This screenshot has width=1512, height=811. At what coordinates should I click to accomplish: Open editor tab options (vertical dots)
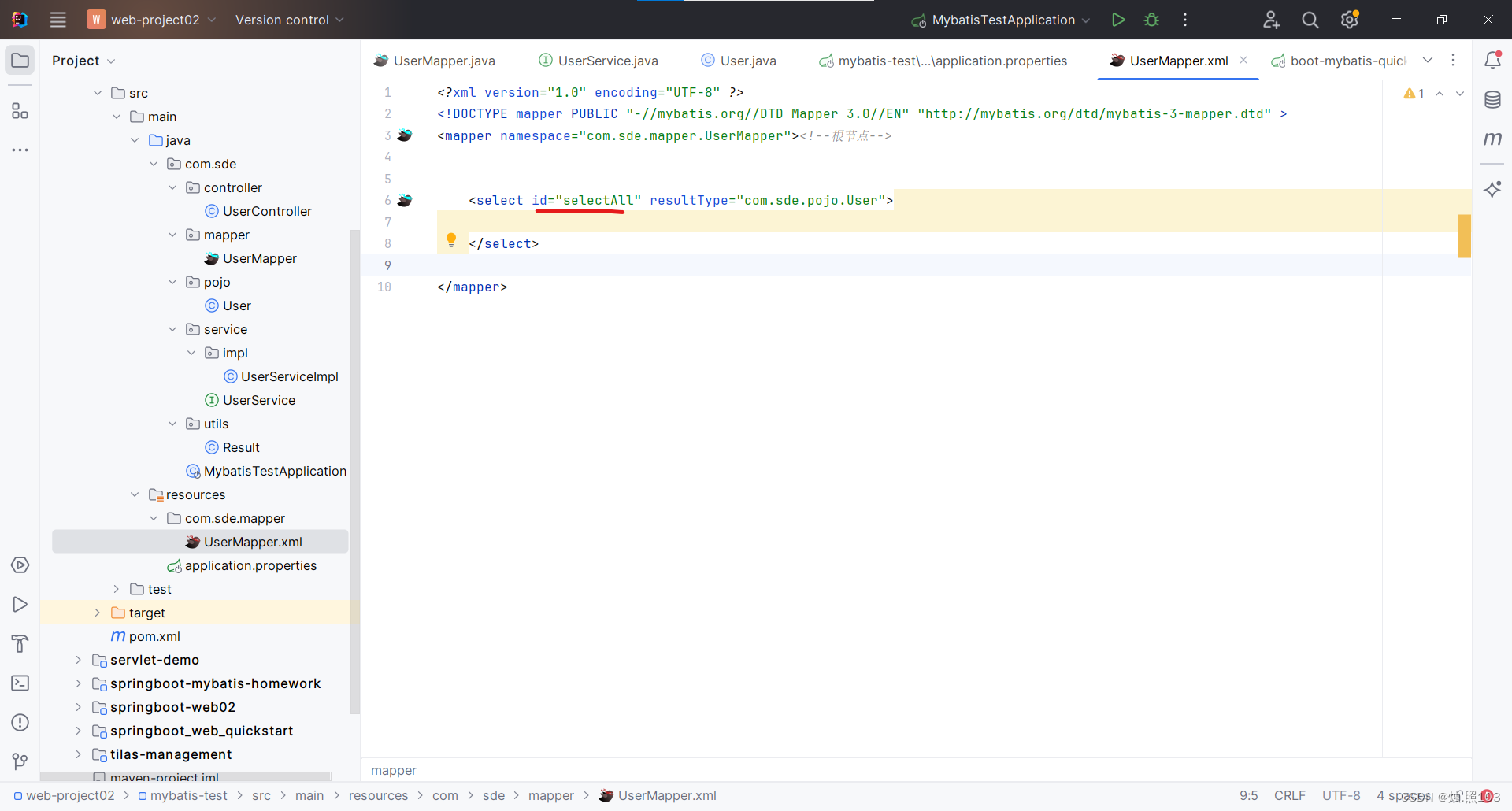pyautogui.click(x=1453, y=61)
